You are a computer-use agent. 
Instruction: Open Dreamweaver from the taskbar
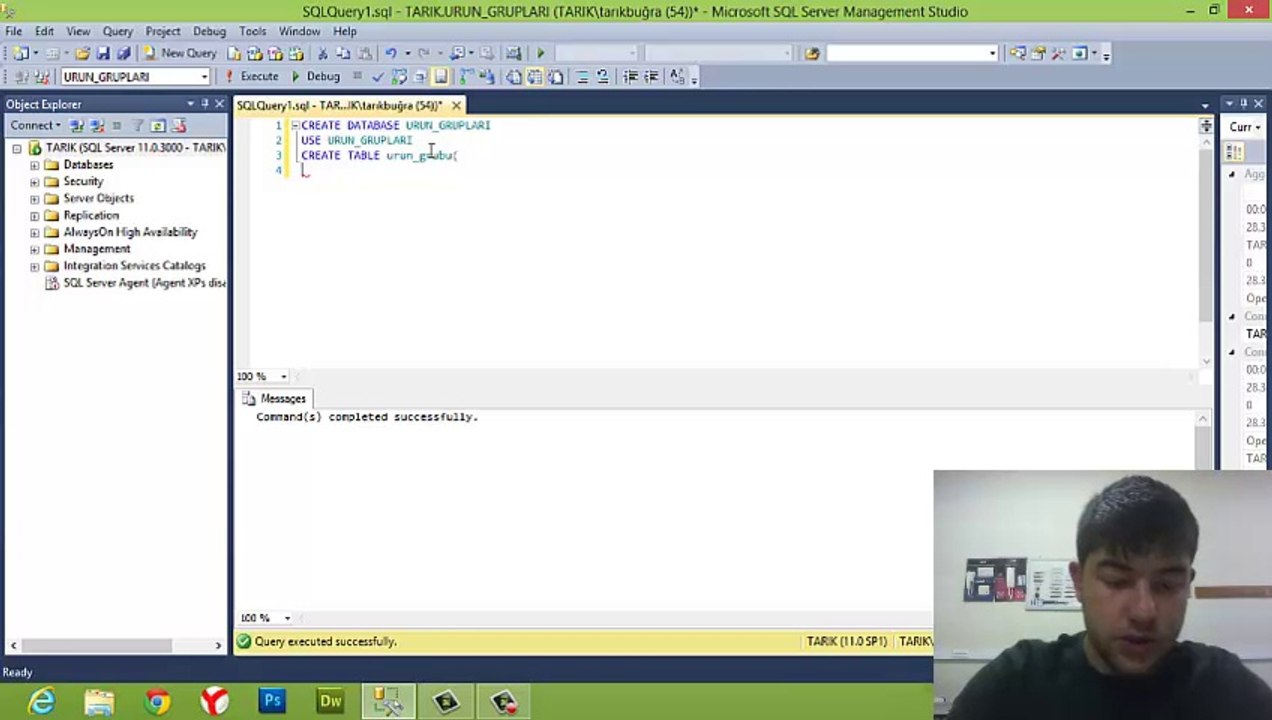point(330,702)
